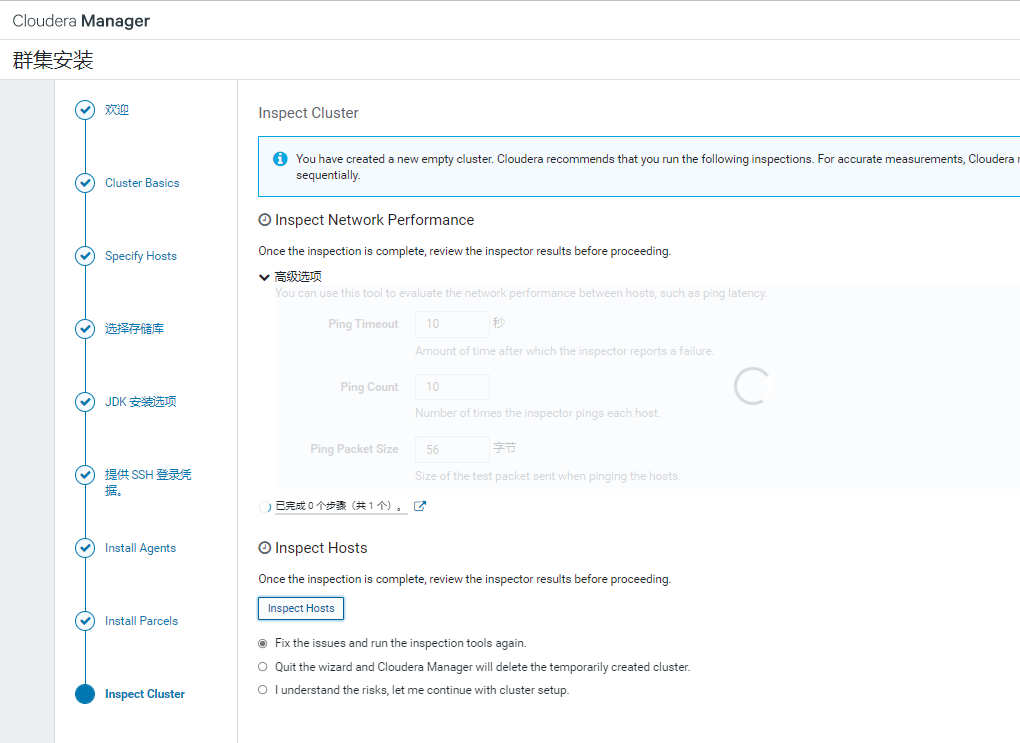This screenshot has width=1020, height=743.
Task: Click the filled circle for Inspect Cluster step
Action: pos(85,694)
